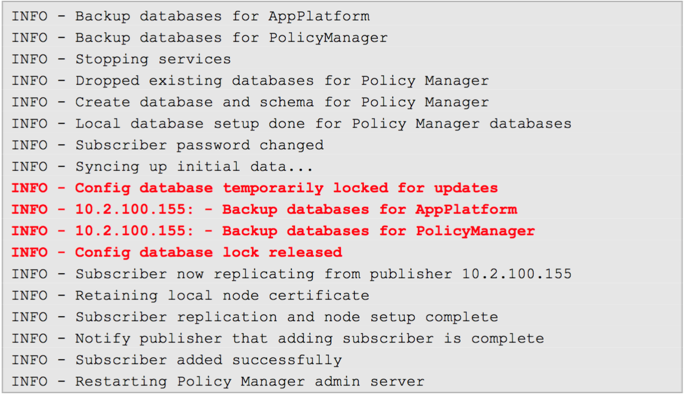Select 'Notify publisher that adding subscriber is complete'
Image resolution: width=684 pixels, height=395 pixels.
(277, 338)
